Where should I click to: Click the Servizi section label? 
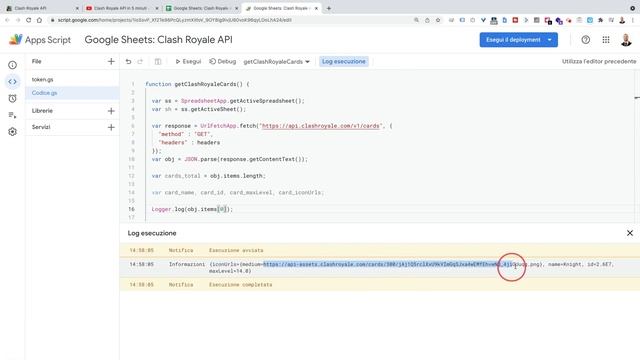coord(41,127)
